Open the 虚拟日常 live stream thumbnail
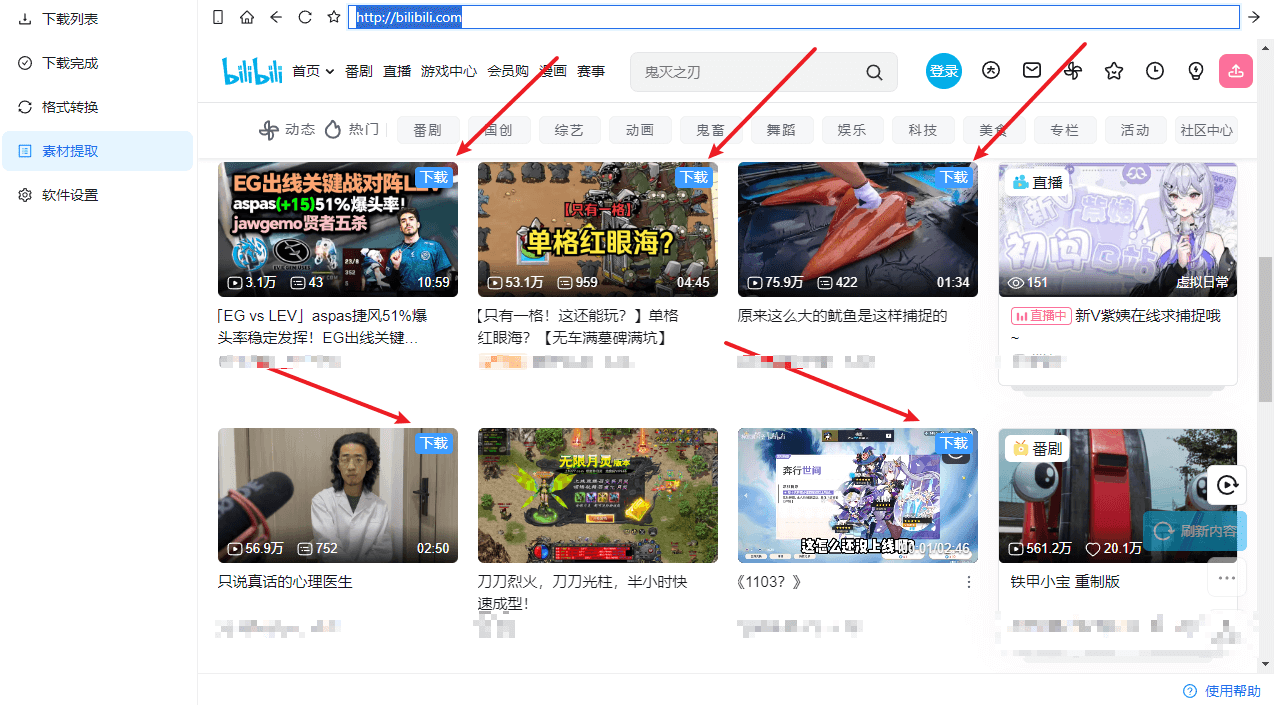This screenshot has height=705, width=1274. [1118, 230]
